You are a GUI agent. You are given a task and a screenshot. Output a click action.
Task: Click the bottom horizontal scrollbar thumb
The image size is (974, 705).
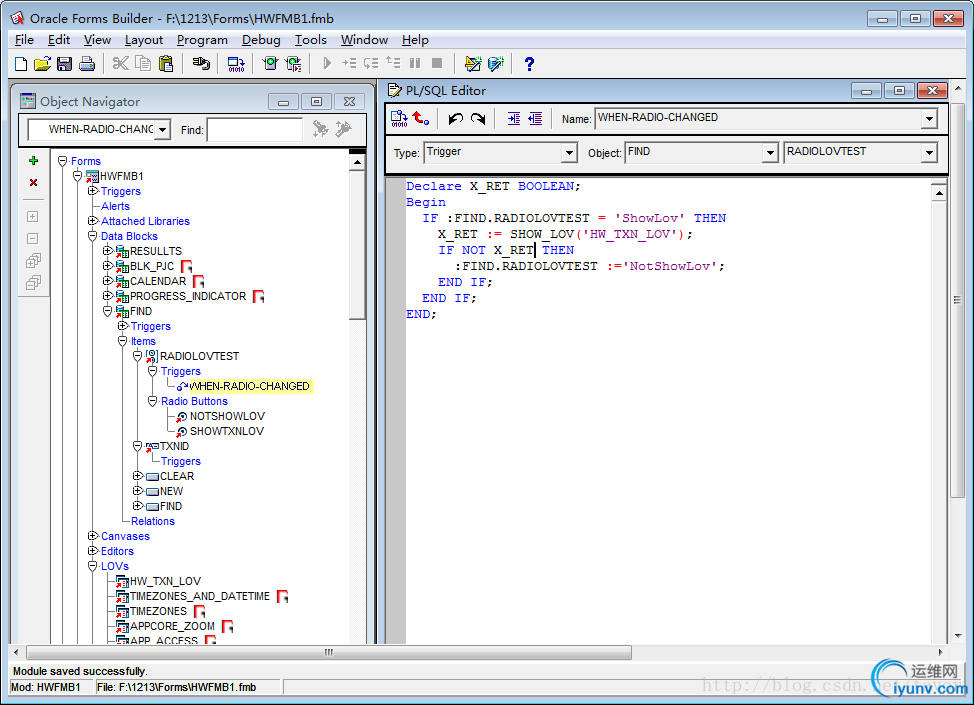point(329,652)
